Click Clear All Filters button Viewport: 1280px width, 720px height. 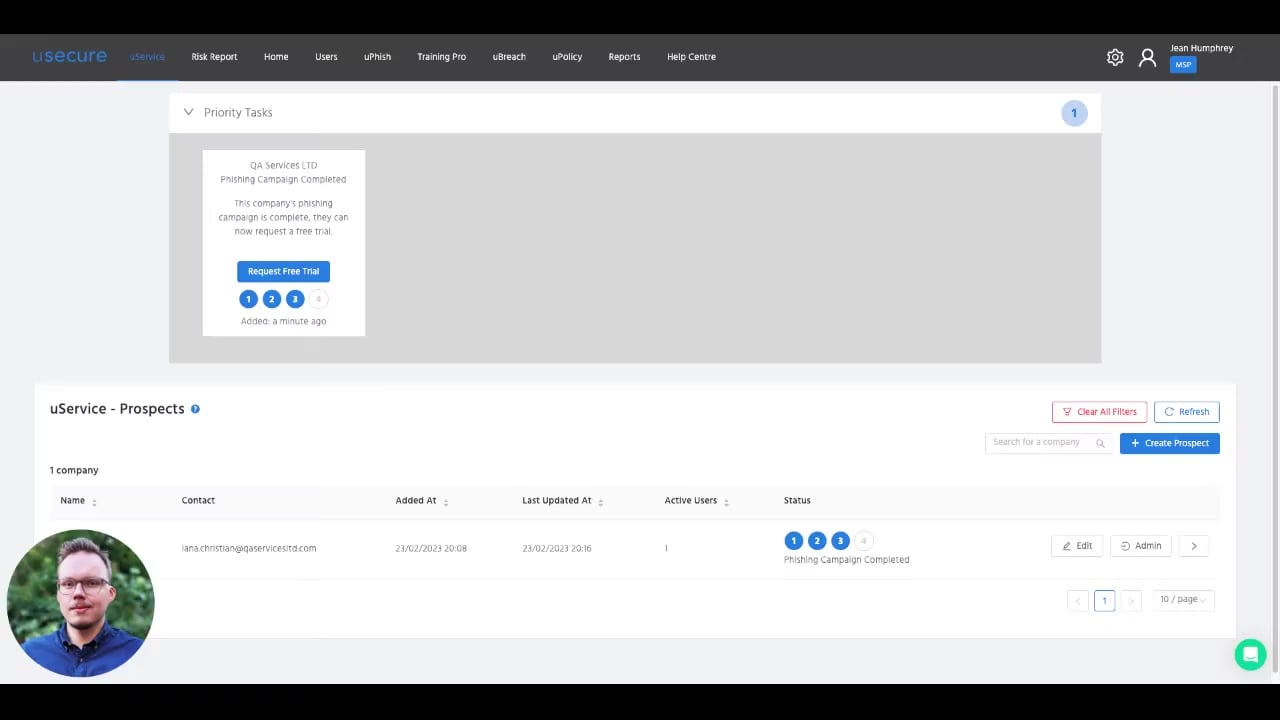click(1099, 412)
